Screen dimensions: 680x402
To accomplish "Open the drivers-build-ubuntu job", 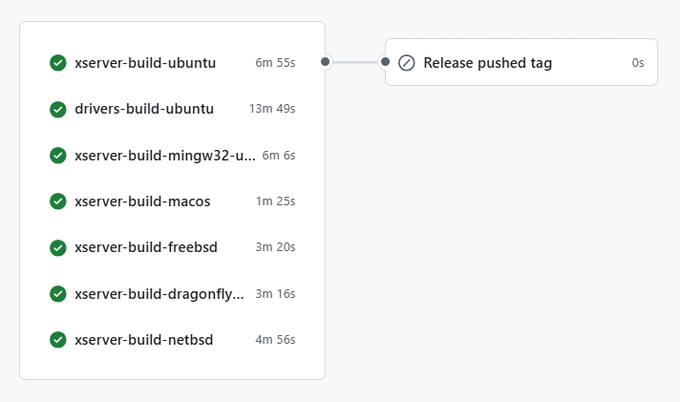I will tap(144, 109).
